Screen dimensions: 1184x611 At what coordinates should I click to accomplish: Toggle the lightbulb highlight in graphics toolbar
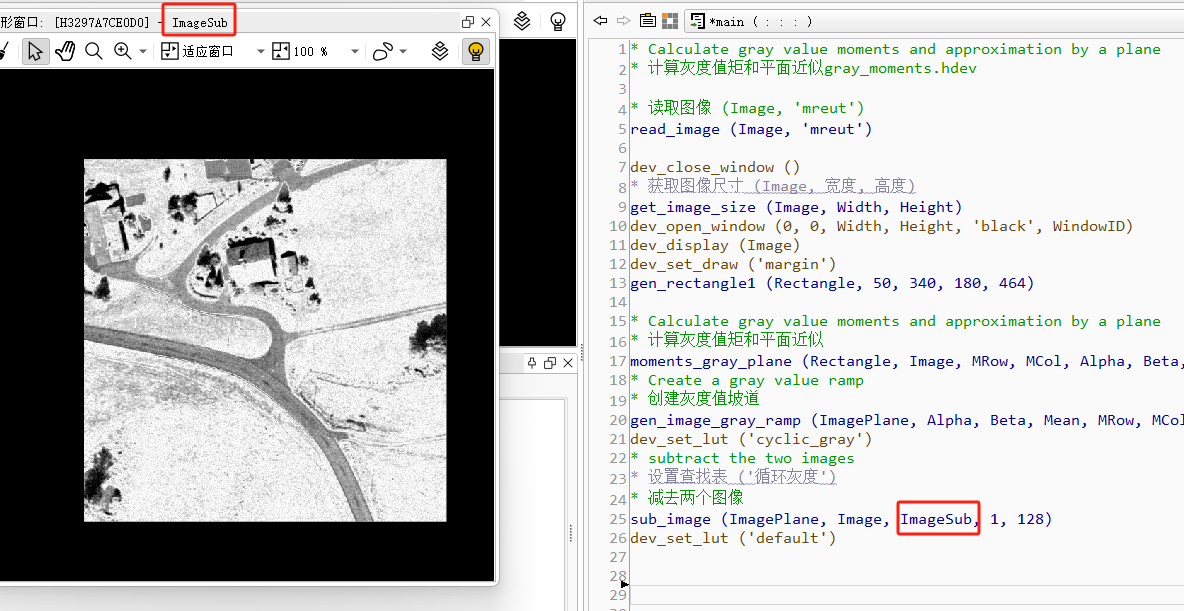[x=476, y=50]
